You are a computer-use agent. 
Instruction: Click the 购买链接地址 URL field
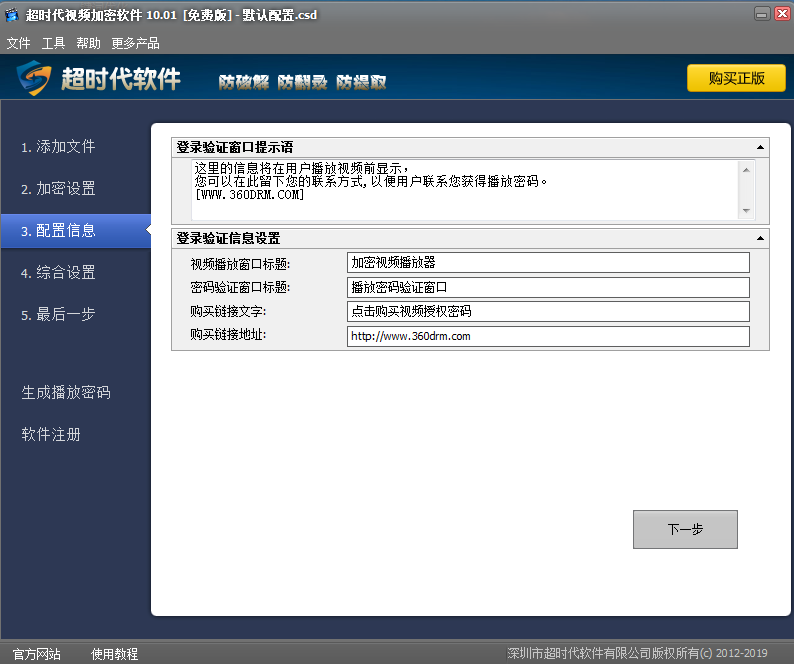coord(548,337)
